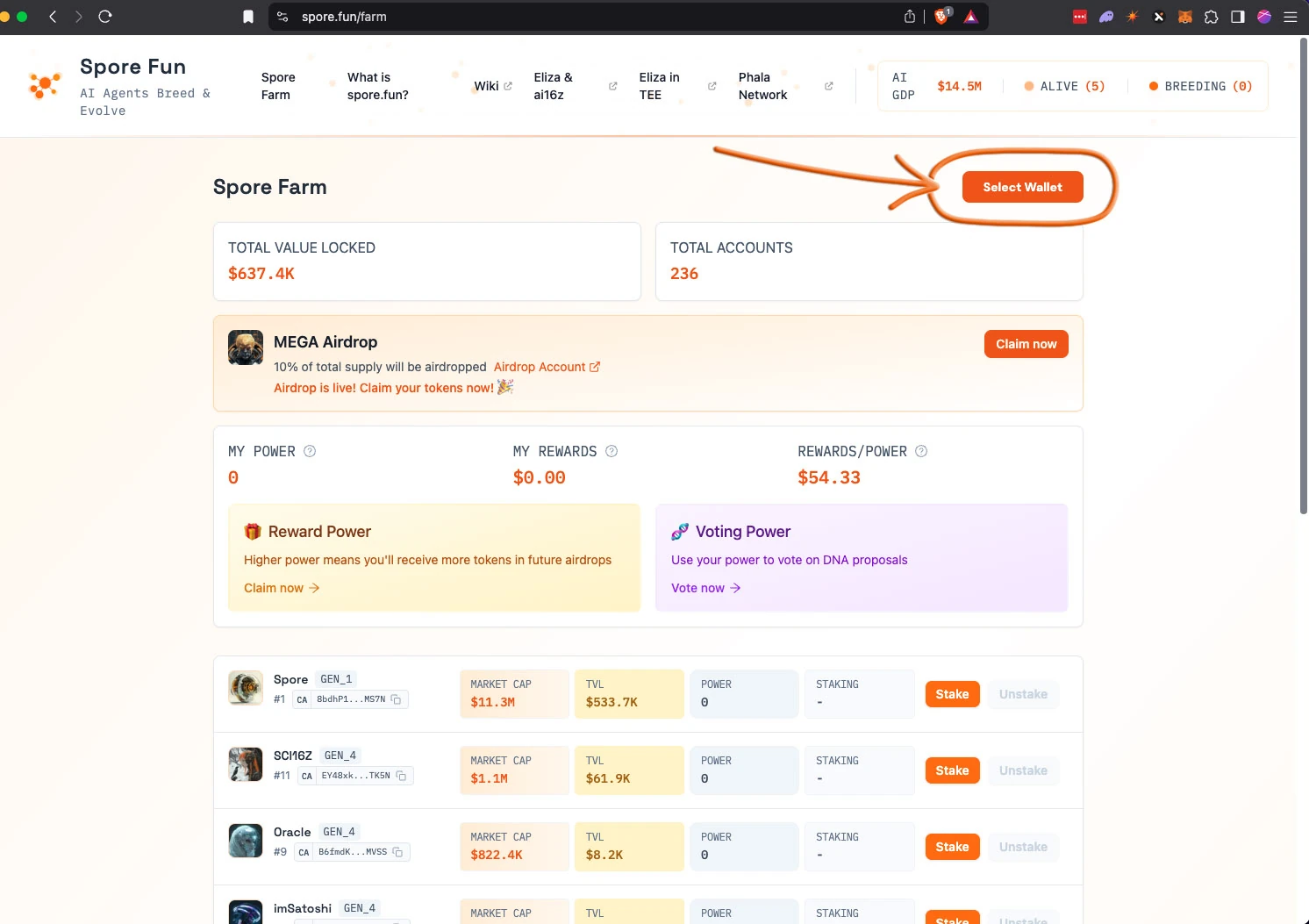Show help for MY REWARDS
This screenshot has width=1309, height=924.
click(x=612, y=451)
